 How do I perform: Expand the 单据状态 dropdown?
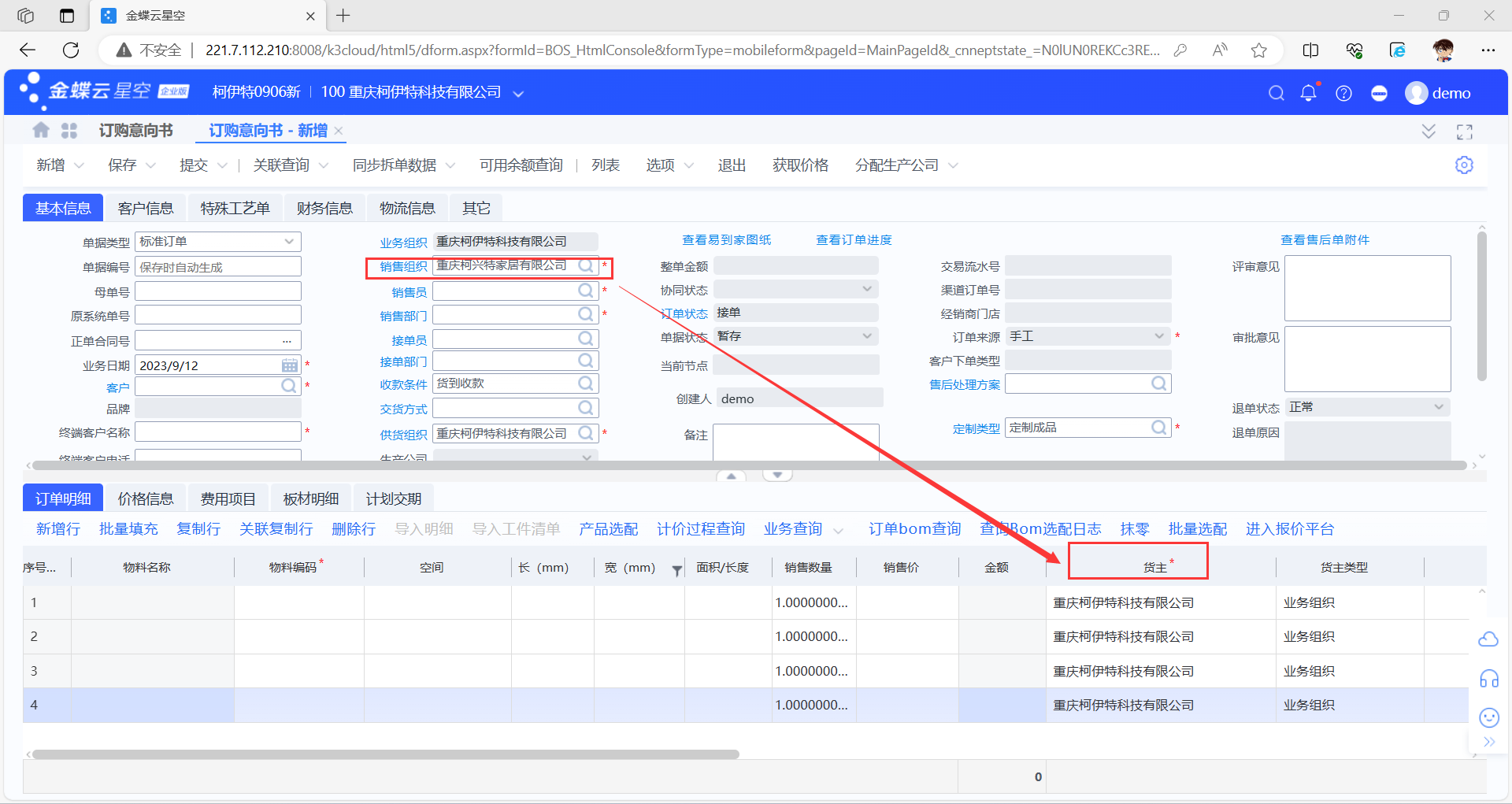pos(867,336)
